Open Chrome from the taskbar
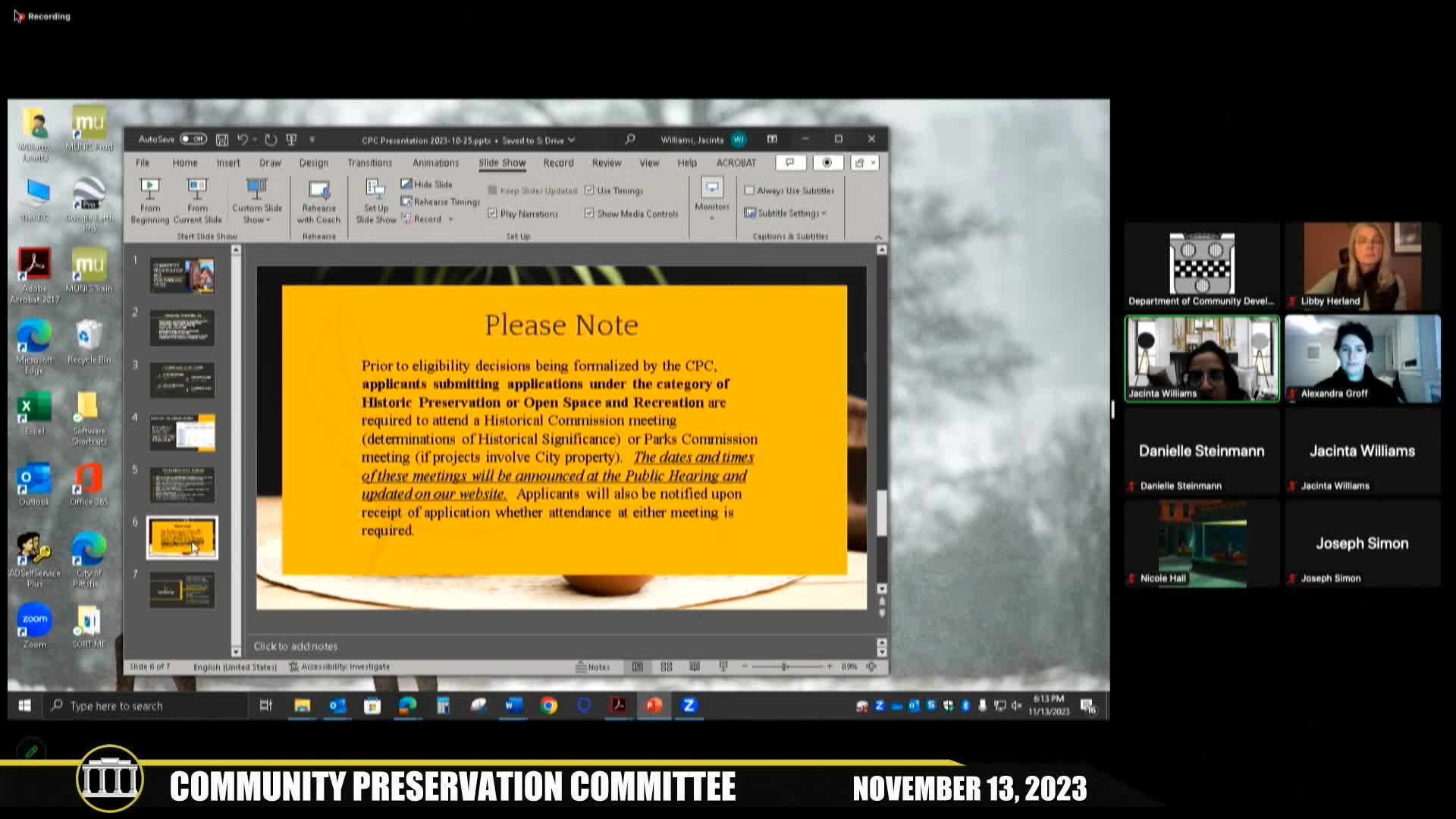The image size is (1456, 819). point(548,706)
